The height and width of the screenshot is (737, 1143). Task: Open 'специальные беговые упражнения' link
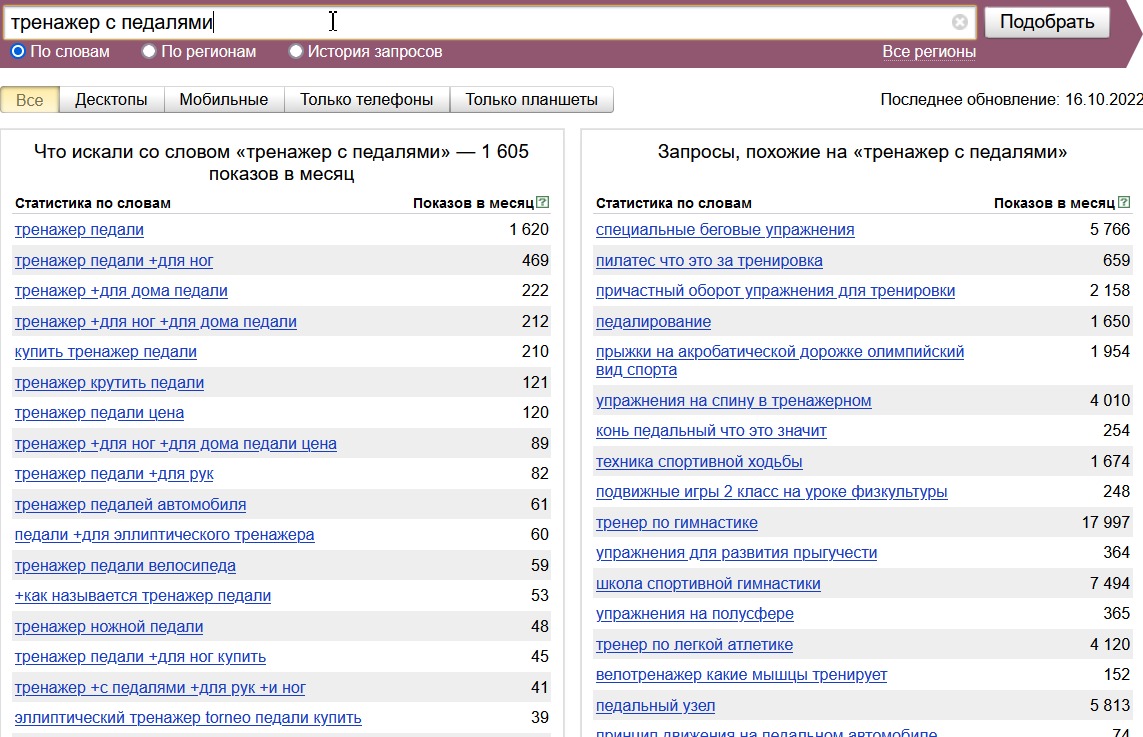[724, 230]
